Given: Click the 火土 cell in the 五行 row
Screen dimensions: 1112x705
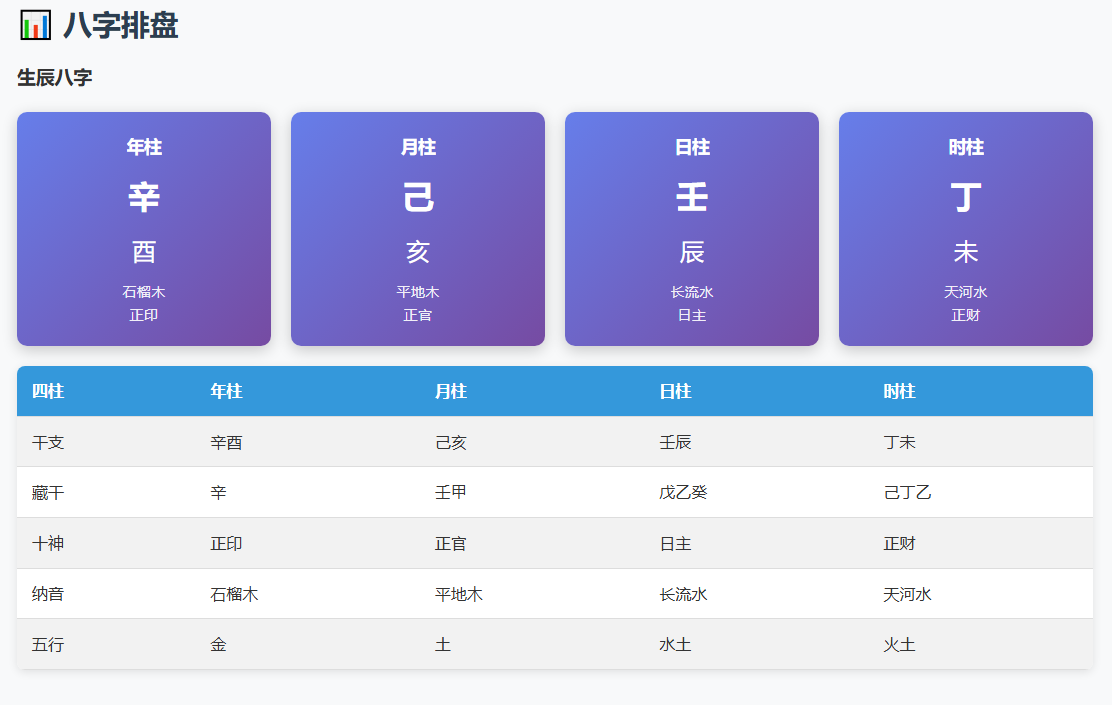Looking at the screenshot, I should coord(899,645).
